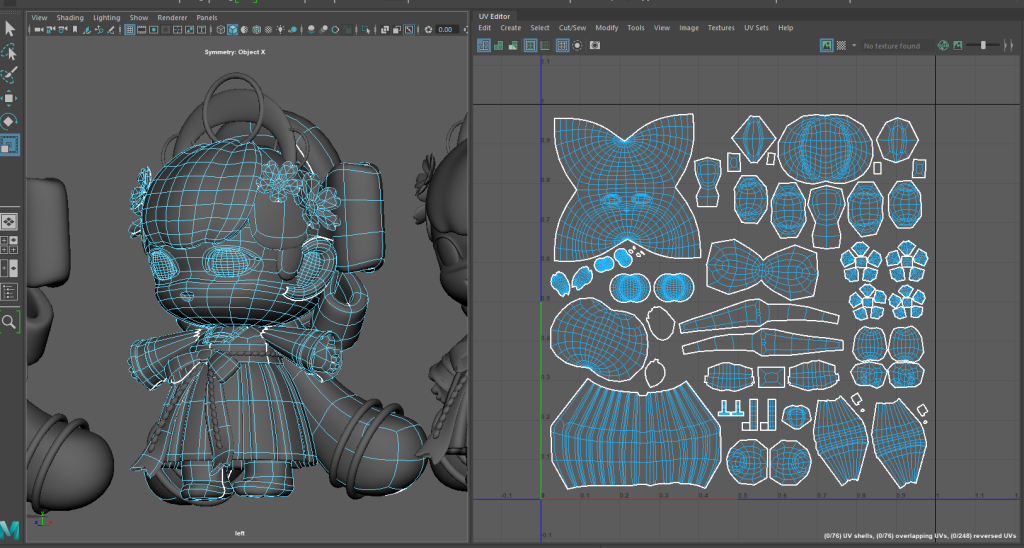Open the UV Editor Modify menu

click(x=607, y=28)
